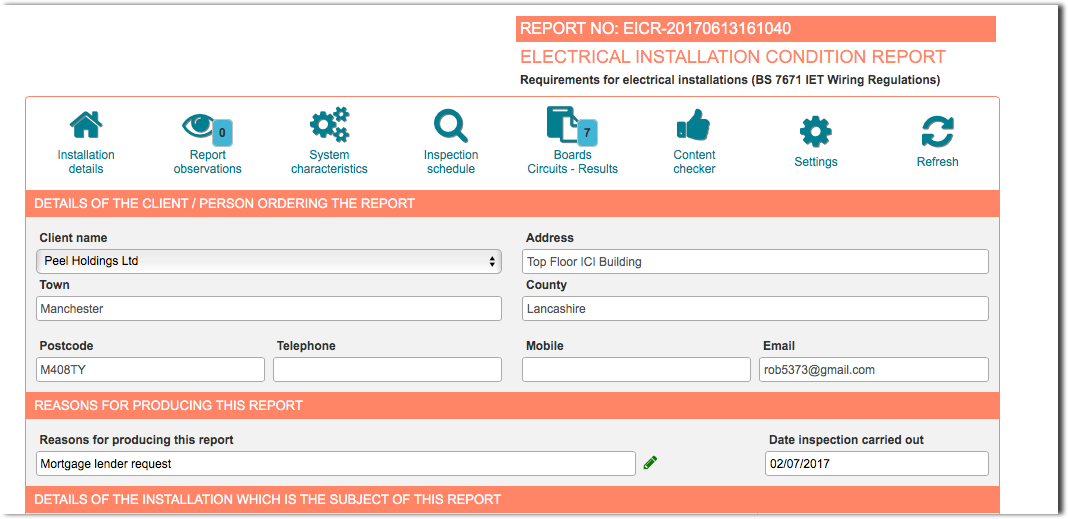Click the Details of the Client section header

pos(512,203)
